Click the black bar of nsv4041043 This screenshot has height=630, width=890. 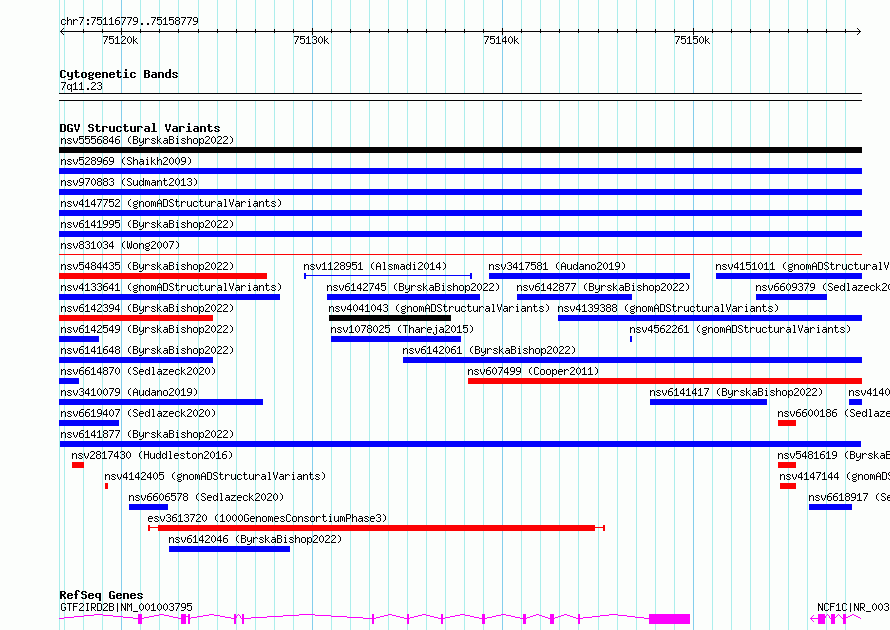point(390,318)
